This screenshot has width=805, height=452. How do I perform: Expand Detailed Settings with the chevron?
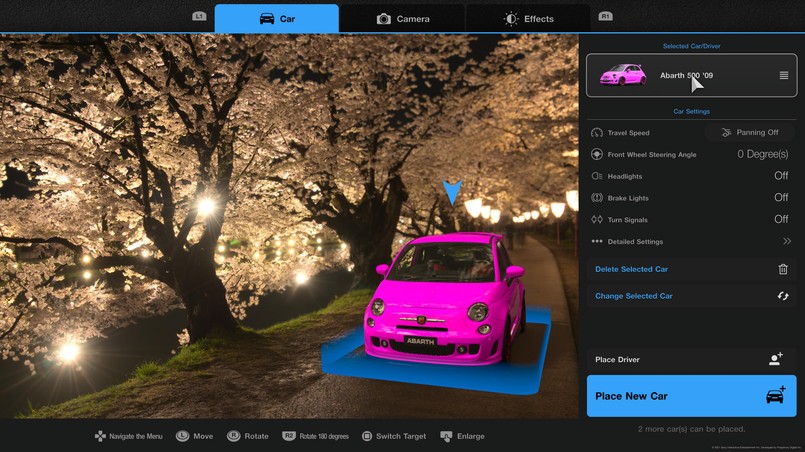coord(787,241)
